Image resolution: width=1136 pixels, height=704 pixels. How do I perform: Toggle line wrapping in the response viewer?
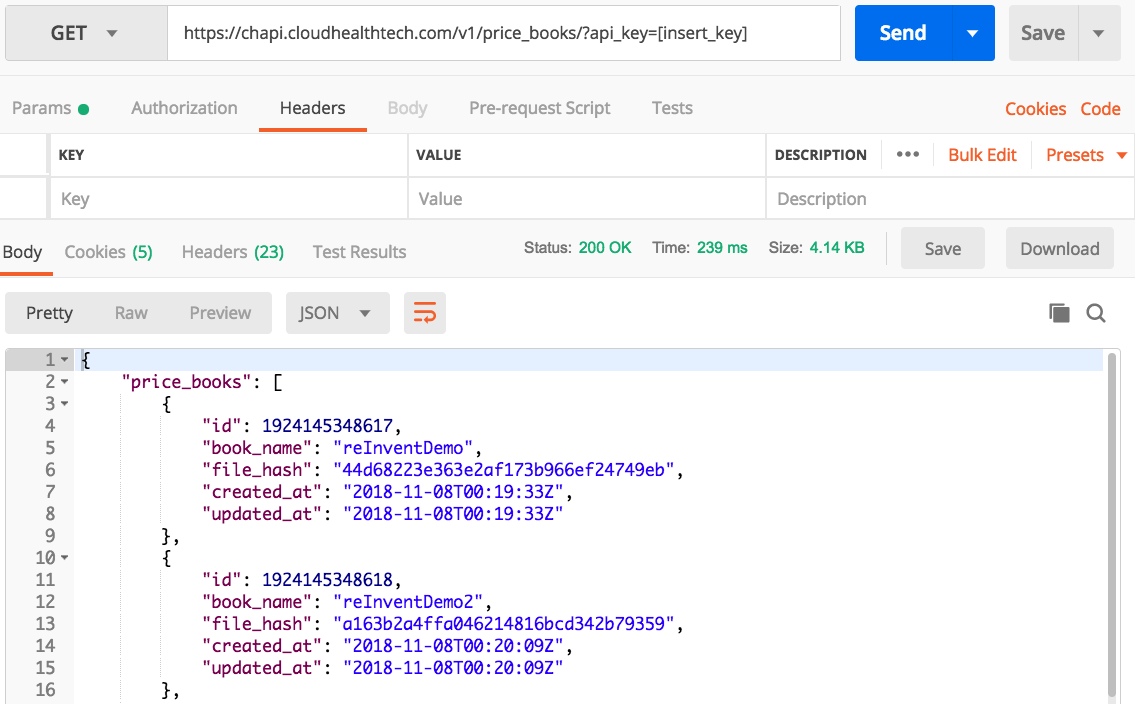click(425, 312)
